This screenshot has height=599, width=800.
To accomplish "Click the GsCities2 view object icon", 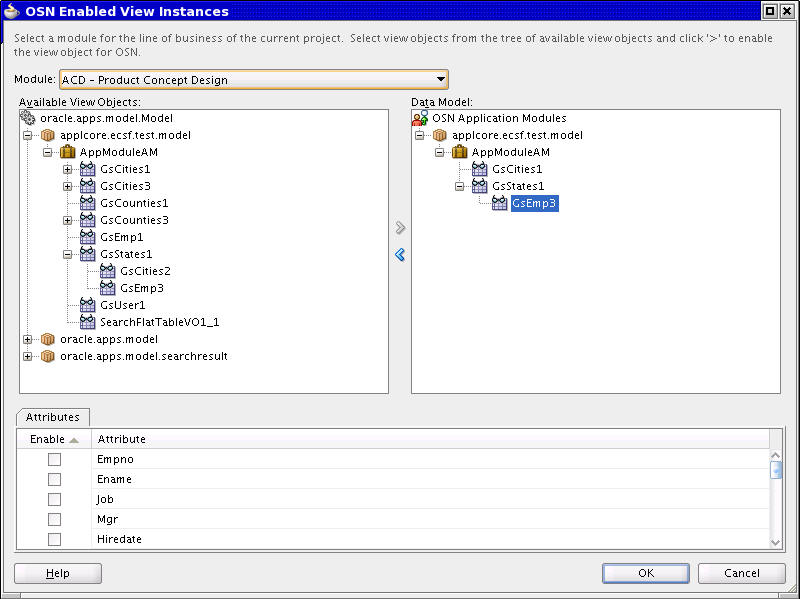I will [x=107, y=271].
